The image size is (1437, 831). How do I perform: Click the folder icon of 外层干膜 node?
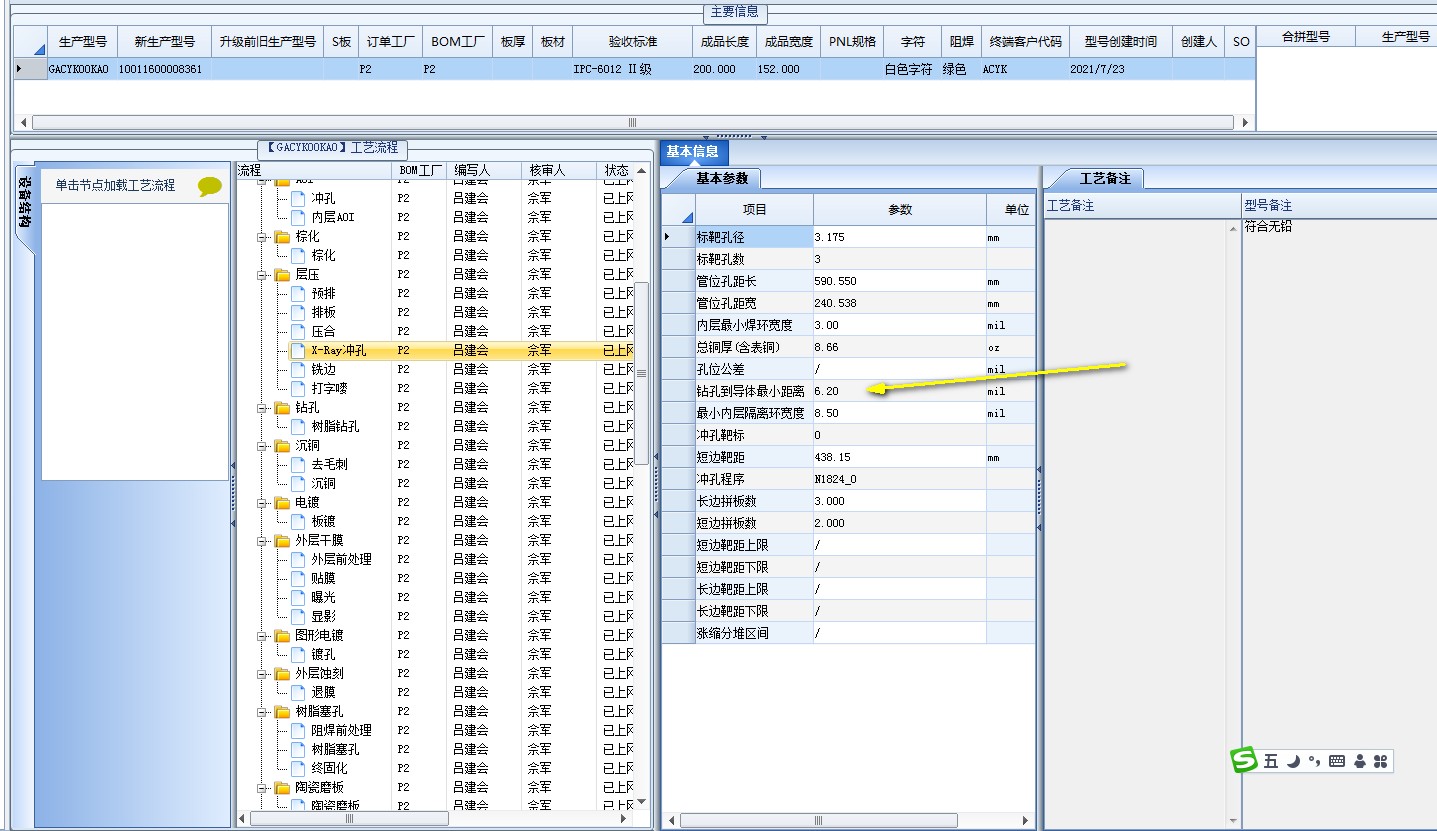pos(282,541)
